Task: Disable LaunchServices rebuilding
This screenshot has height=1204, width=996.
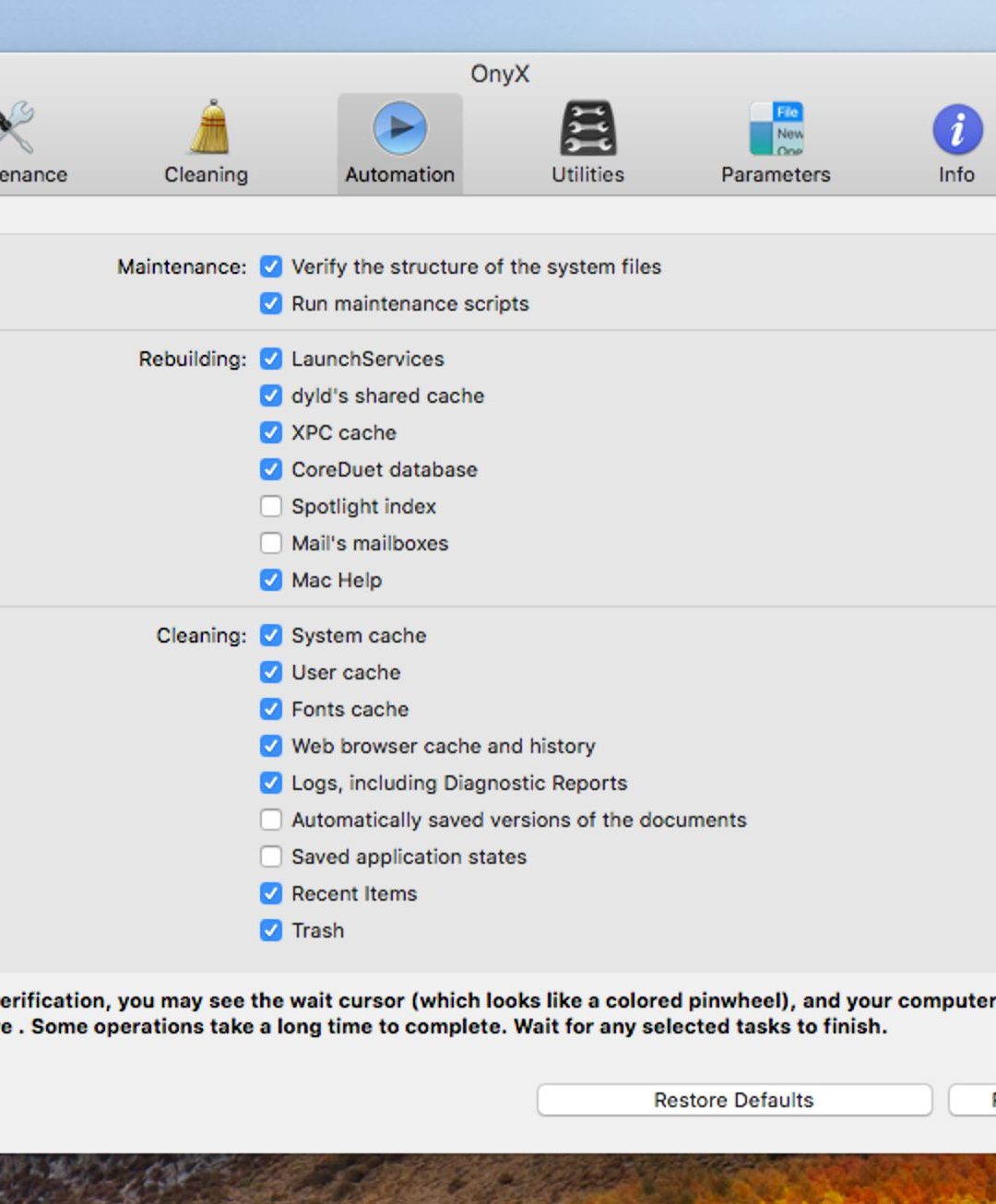Action: tap(270, 359)
